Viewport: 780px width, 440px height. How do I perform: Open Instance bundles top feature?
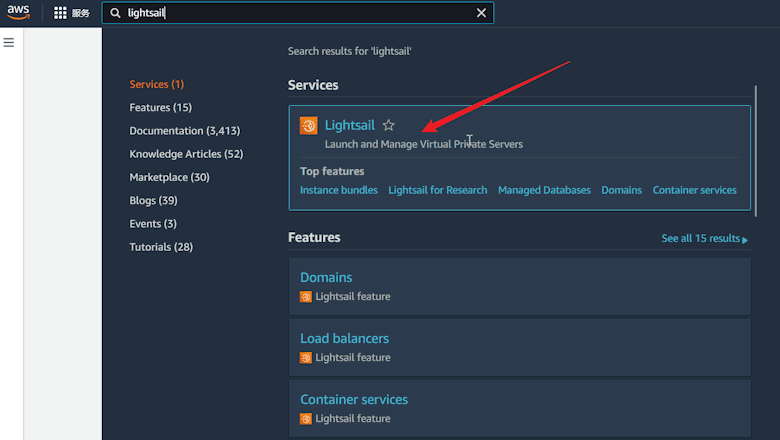(x=339, y=190)
